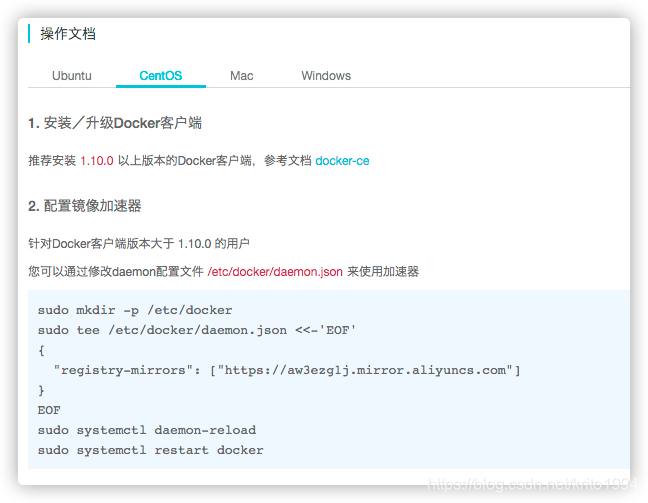Select the CentOS tab

[x=161, y=76]
